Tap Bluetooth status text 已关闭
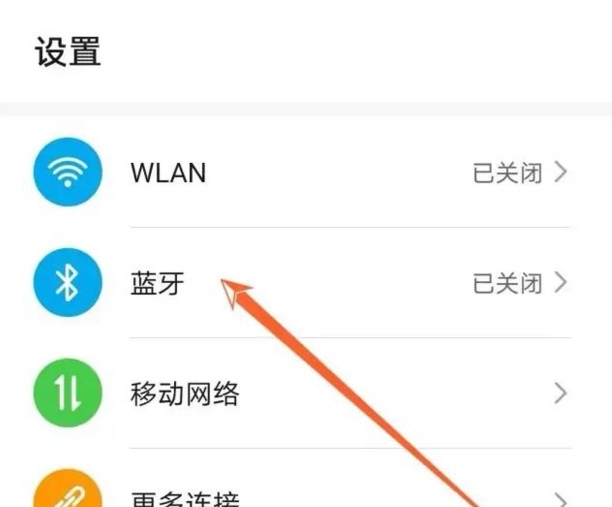Screen dimensions: 612x507 click(x=507, y=283)
